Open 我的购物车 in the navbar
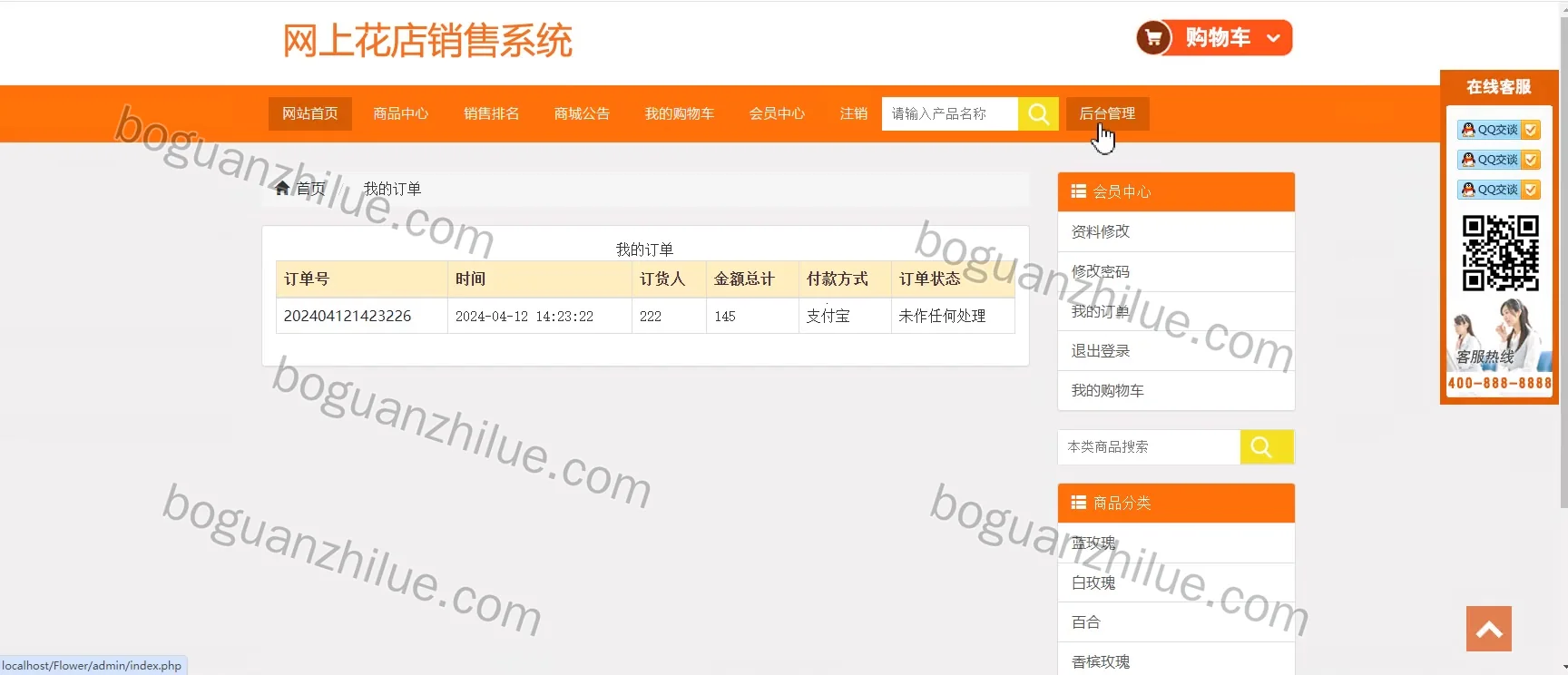1568x675 pixels. pos(679,113)
